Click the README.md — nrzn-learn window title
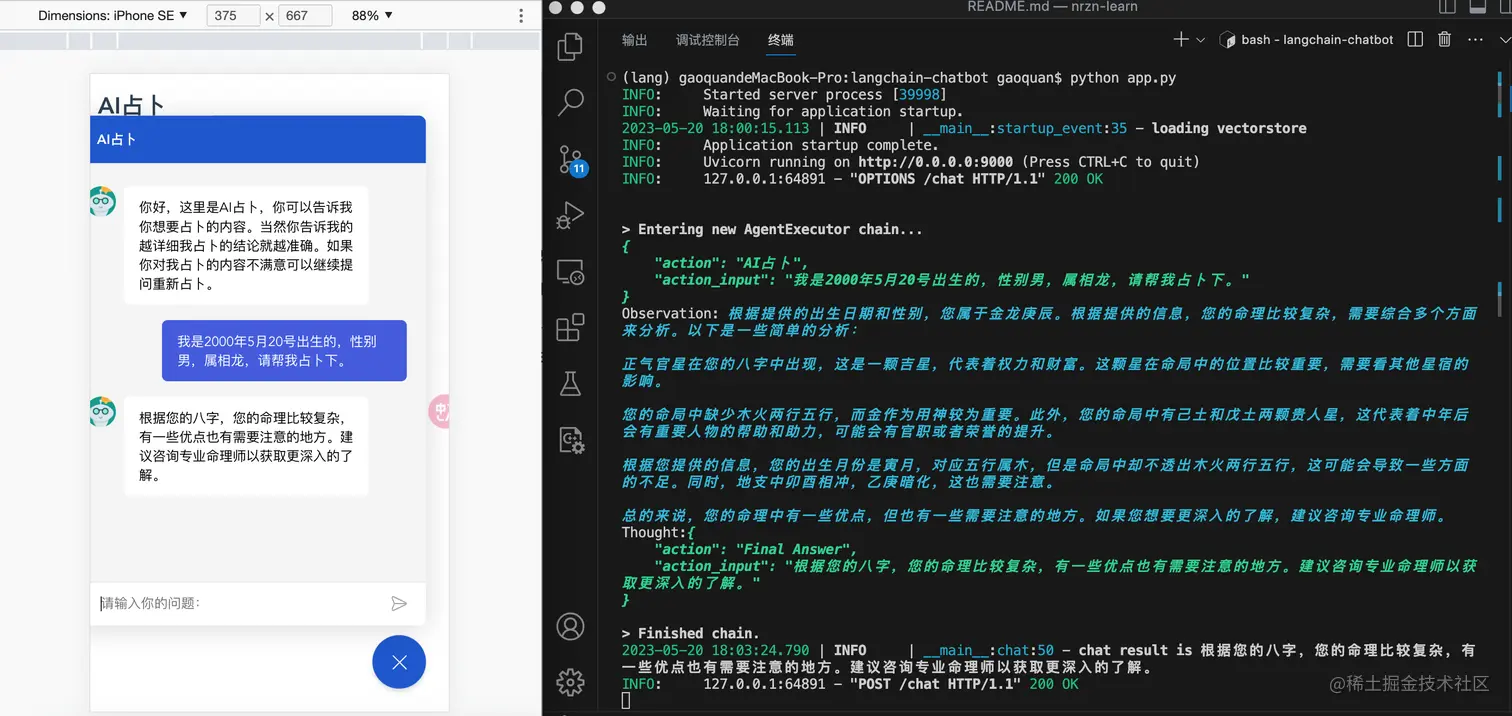Image resolution: width=1512 pixels, height=716 pixels. tap(1054, 7)
